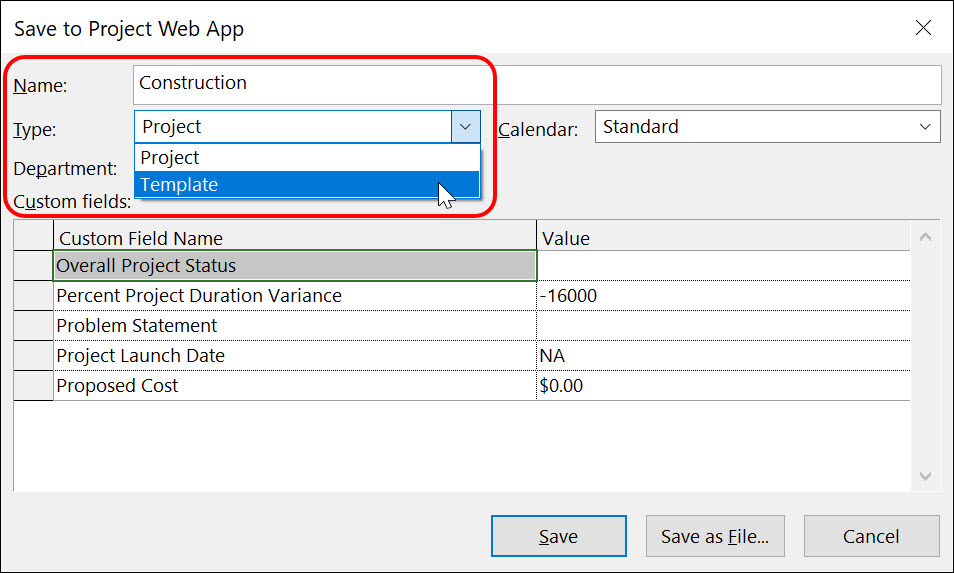
Task: Close the Save to Project Web App dialog
Action: click(923, 28)
